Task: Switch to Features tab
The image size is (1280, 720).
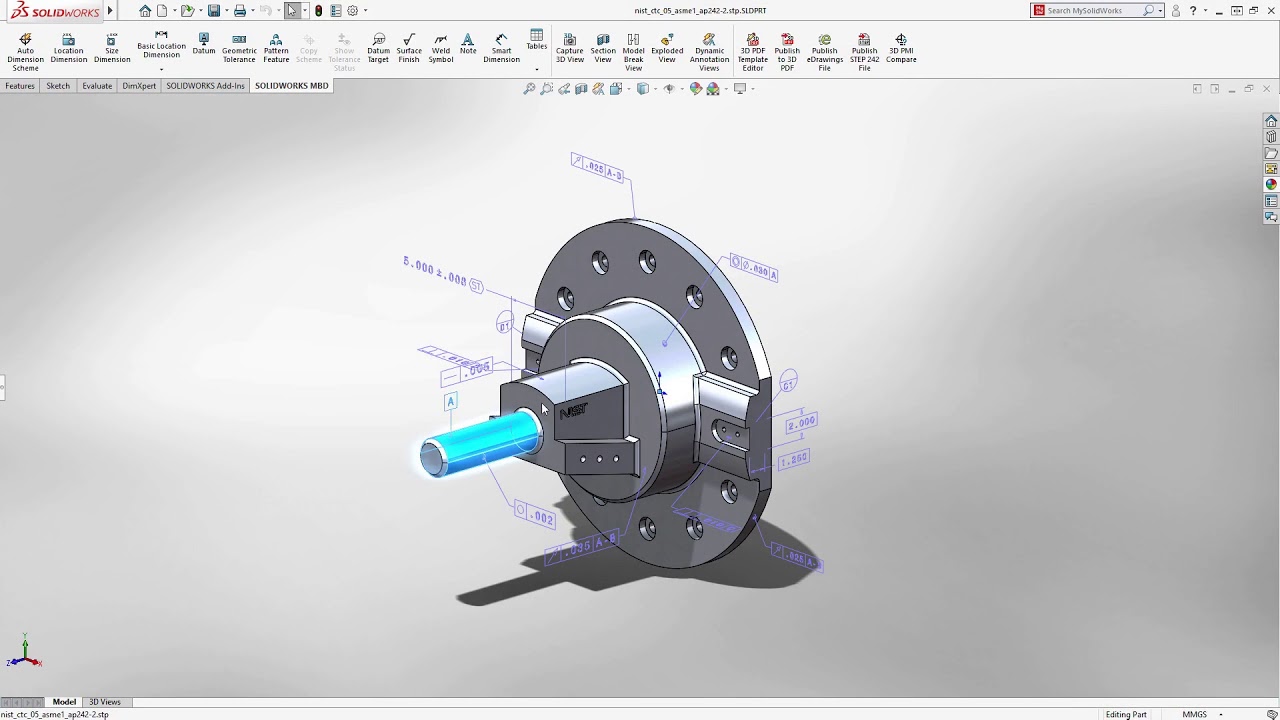Action: (20, 86)
